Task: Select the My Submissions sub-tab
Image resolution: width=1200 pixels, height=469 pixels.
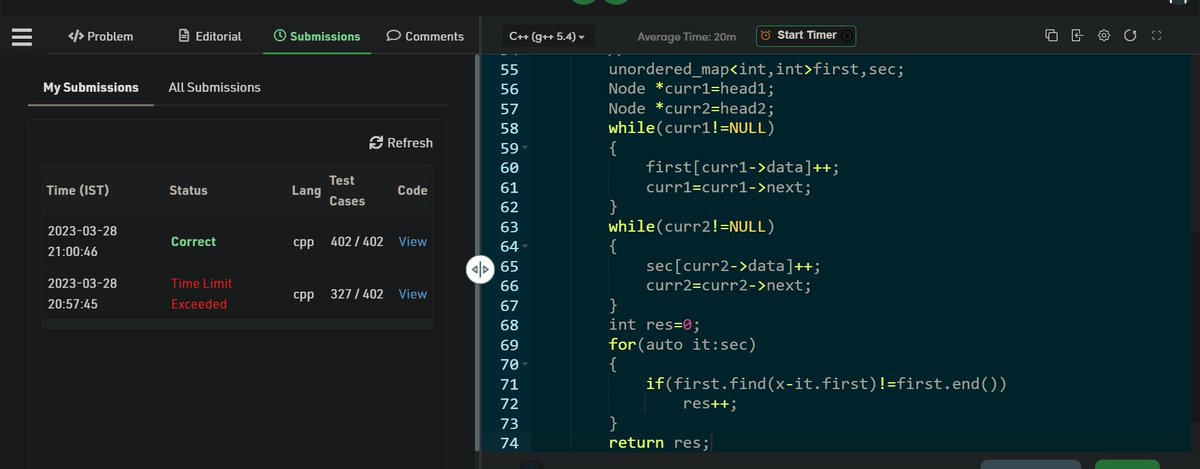Action: 91,87
